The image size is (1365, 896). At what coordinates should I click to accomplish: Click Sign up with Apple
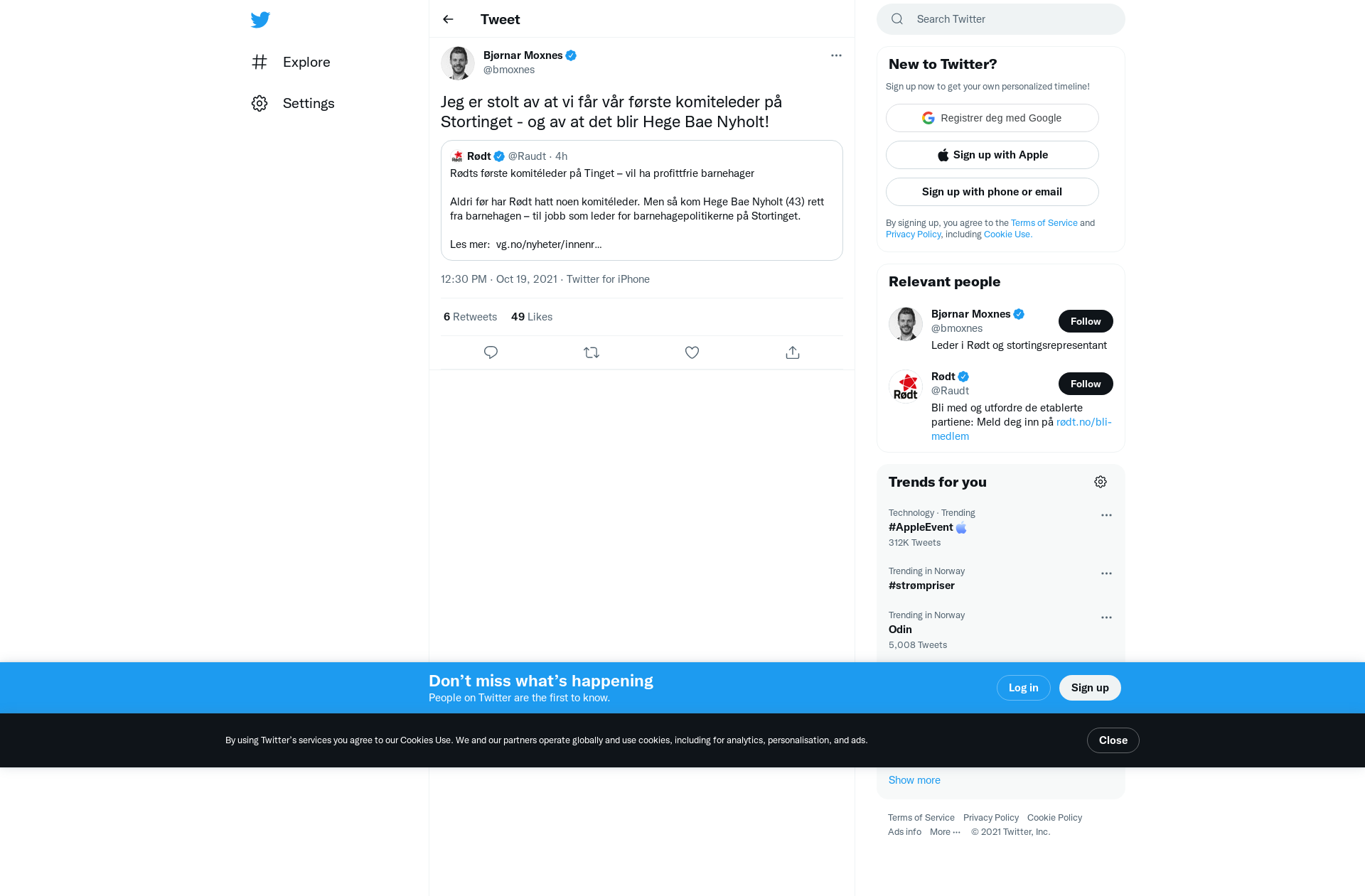point(992,155)
